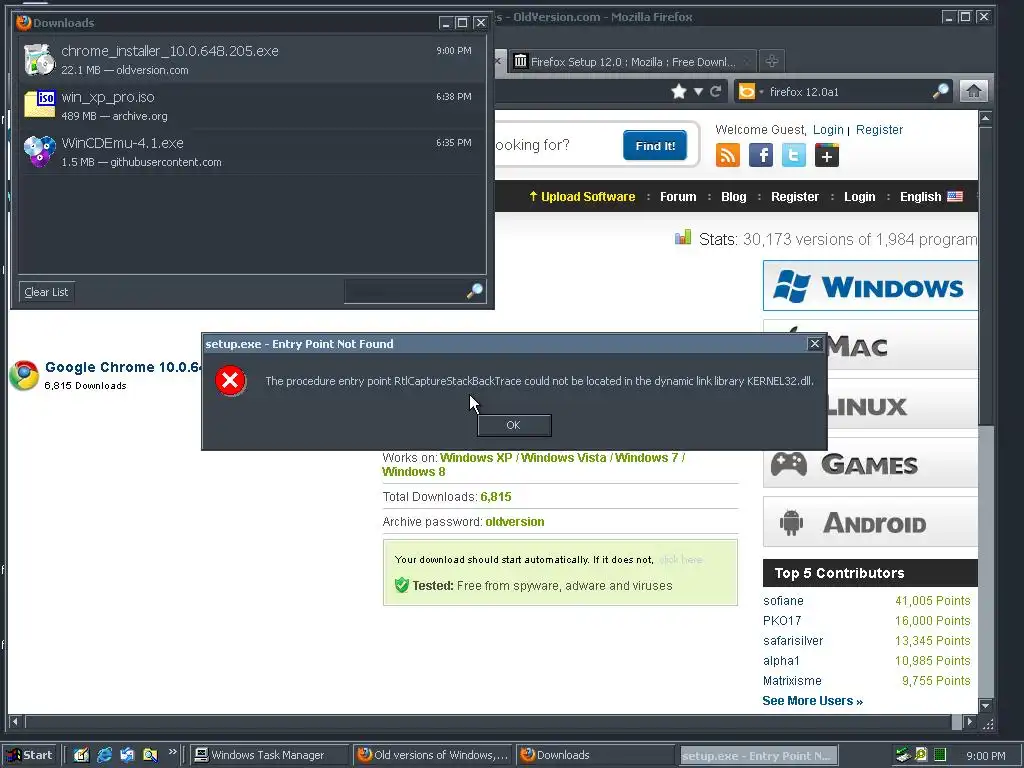The width and height of the screenshot is (1024, 768).
Task: Click the WinCDEmu-4.1.exe download entry
Action: click(252, 152)
